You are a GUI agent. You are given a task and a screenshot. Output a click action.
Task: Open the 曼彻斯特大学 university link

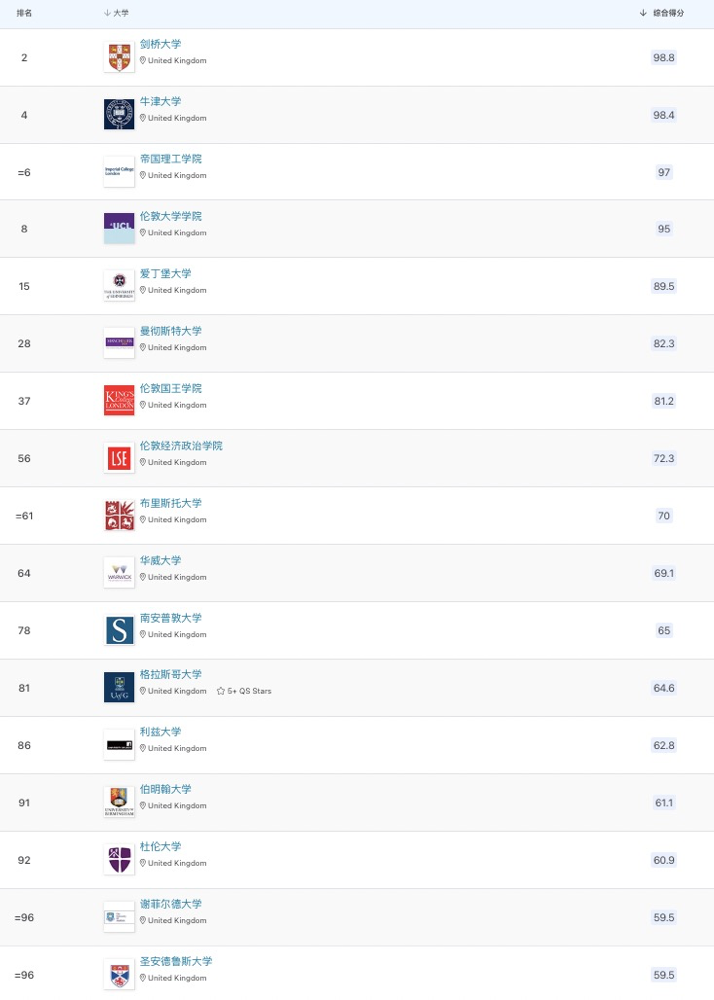click(x=170, y=331)
